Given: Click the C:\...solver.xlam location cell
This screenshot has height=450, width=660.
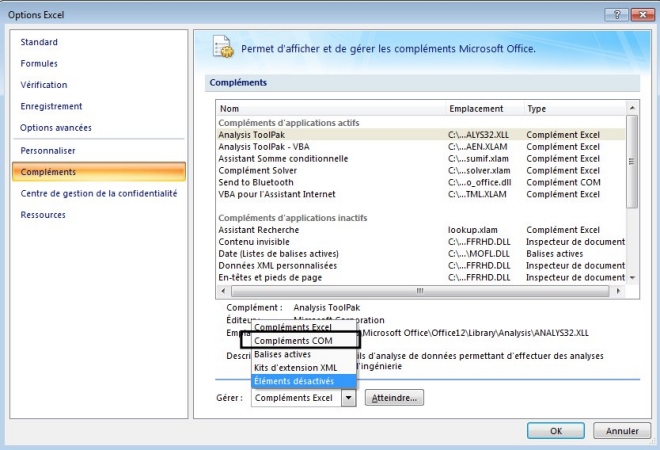Looking at the screenshot, I should [479, 170].
